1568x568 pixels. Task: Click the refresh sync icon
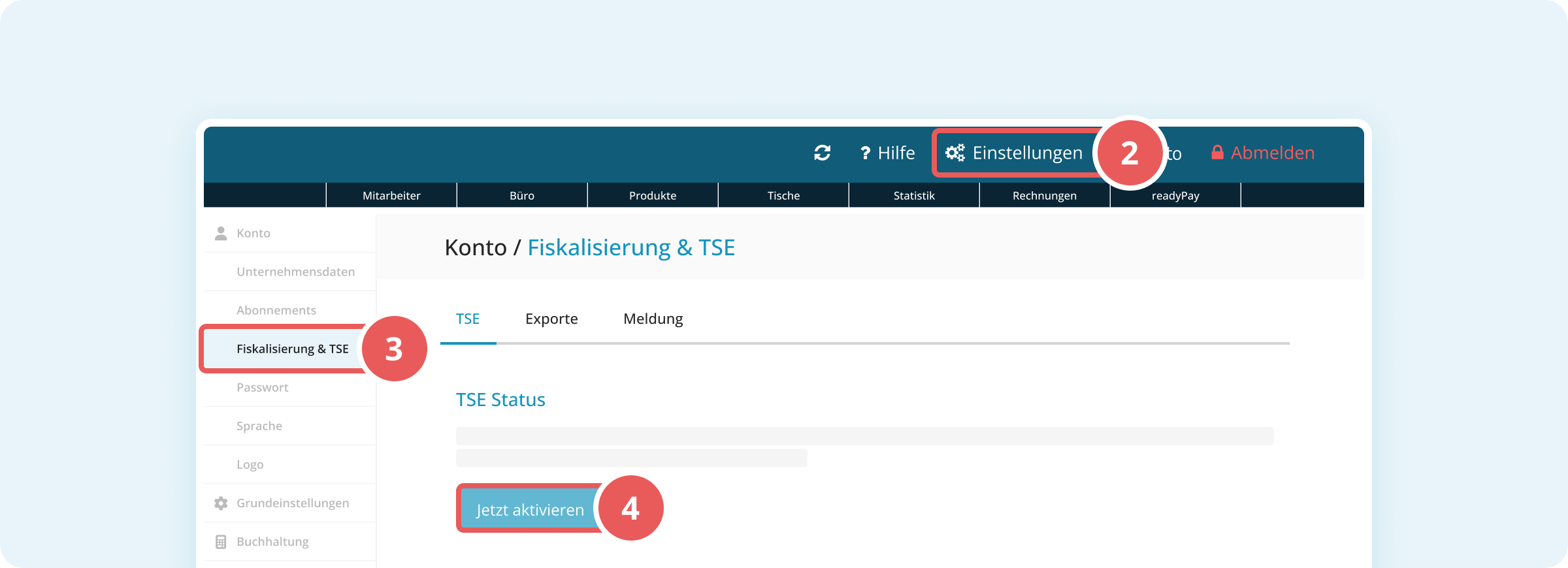pos(822,153)
